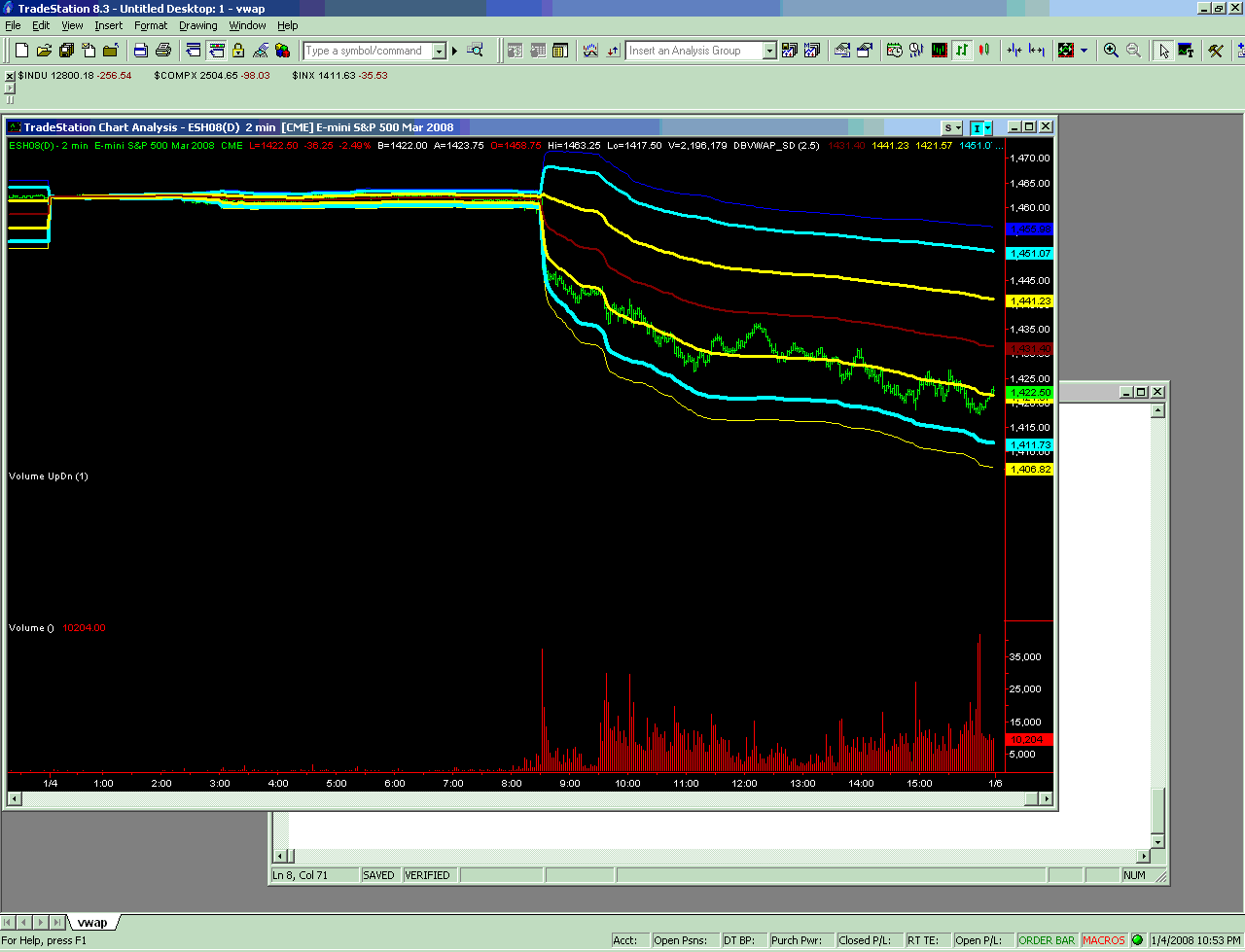Image resolution: width=1245 pixels, height=952 pixels.
Task: Select the pointer arrow tool
Action: pos(1163,51)
